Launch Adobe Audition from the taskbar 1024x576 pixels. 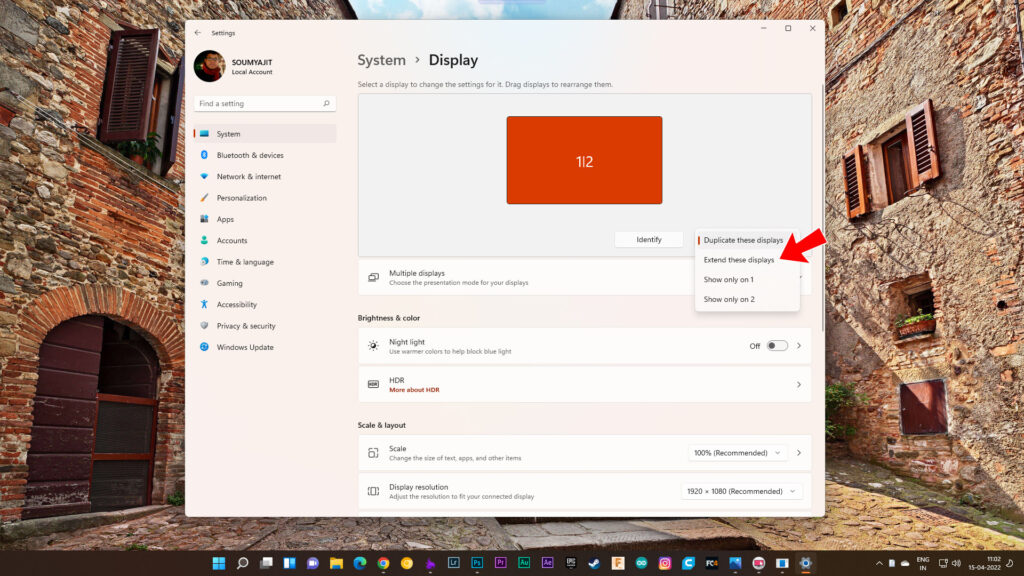(524, 563)
